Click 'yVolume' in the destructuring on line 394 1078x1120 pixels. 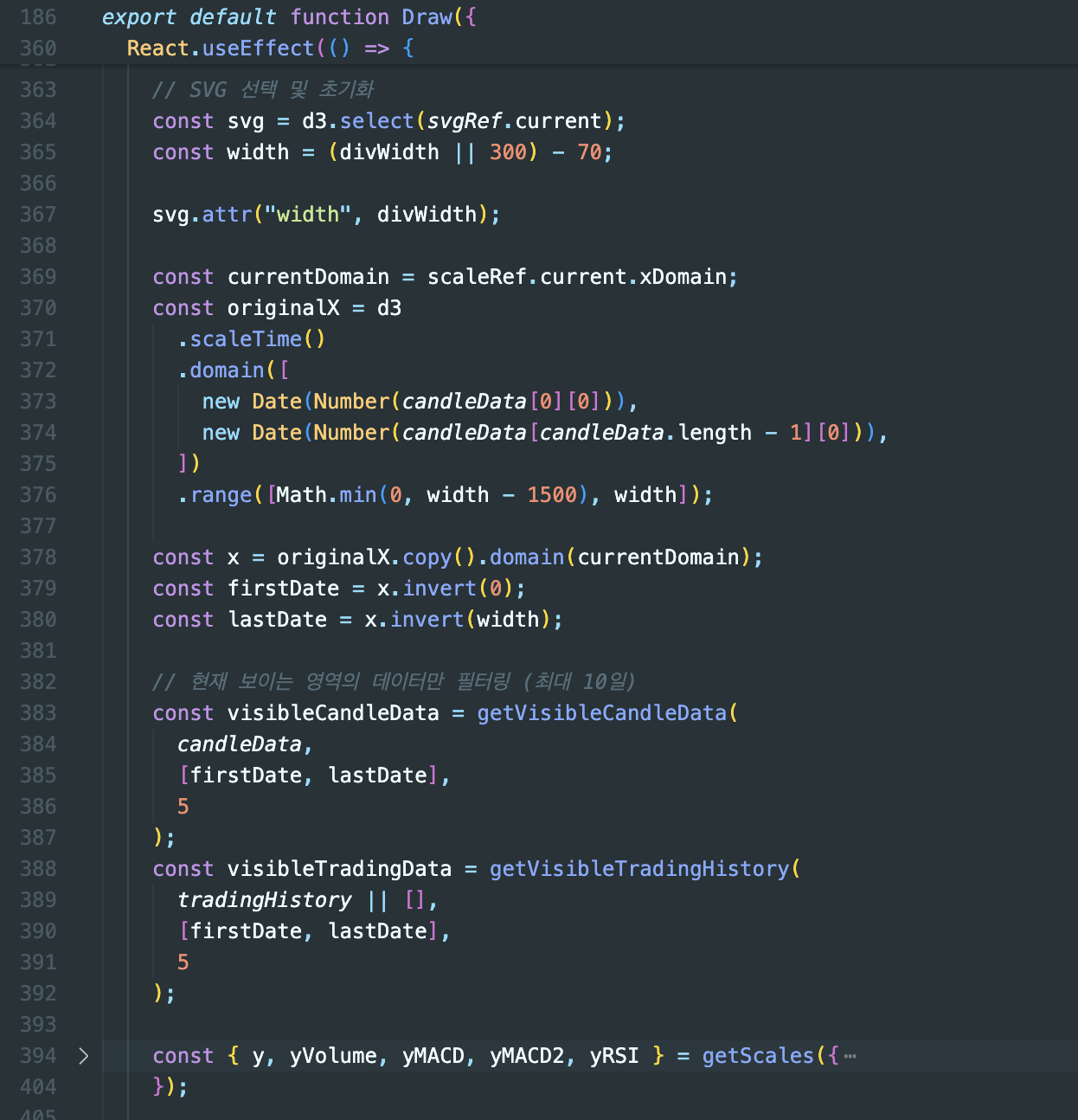(333, 1055)
